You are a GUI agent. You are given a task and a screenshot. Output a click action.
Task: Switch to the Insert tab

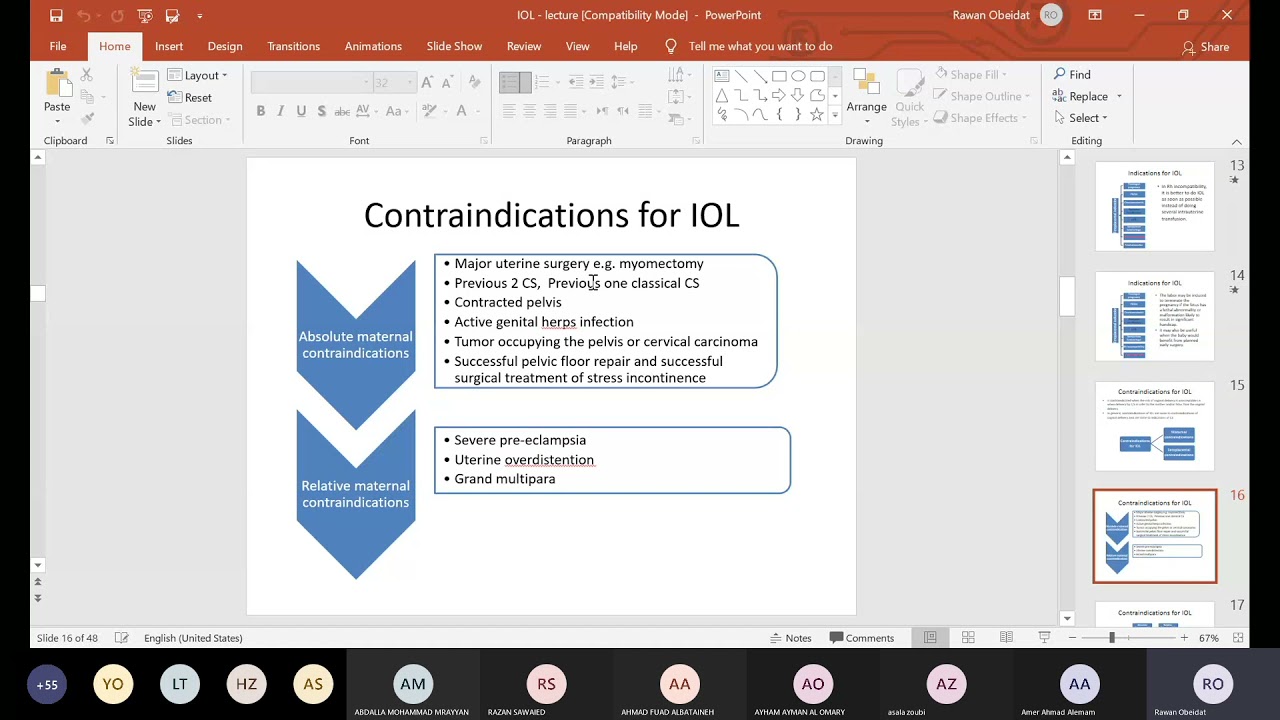click(x=169, y=46)
